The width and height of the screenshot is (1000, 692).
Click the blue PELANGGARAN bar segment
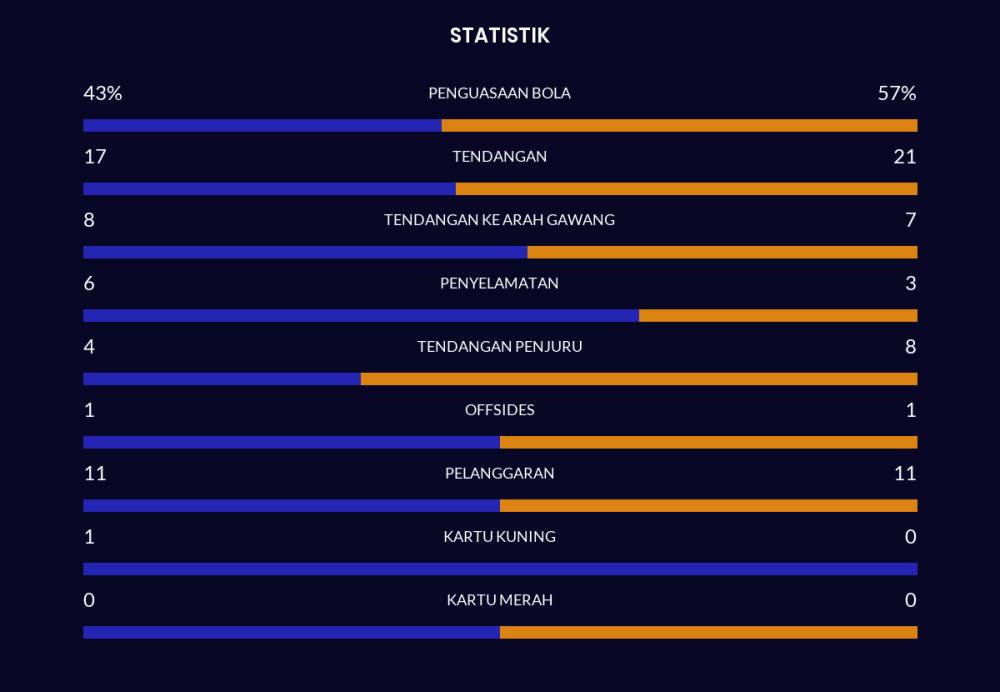pos(291,506)
